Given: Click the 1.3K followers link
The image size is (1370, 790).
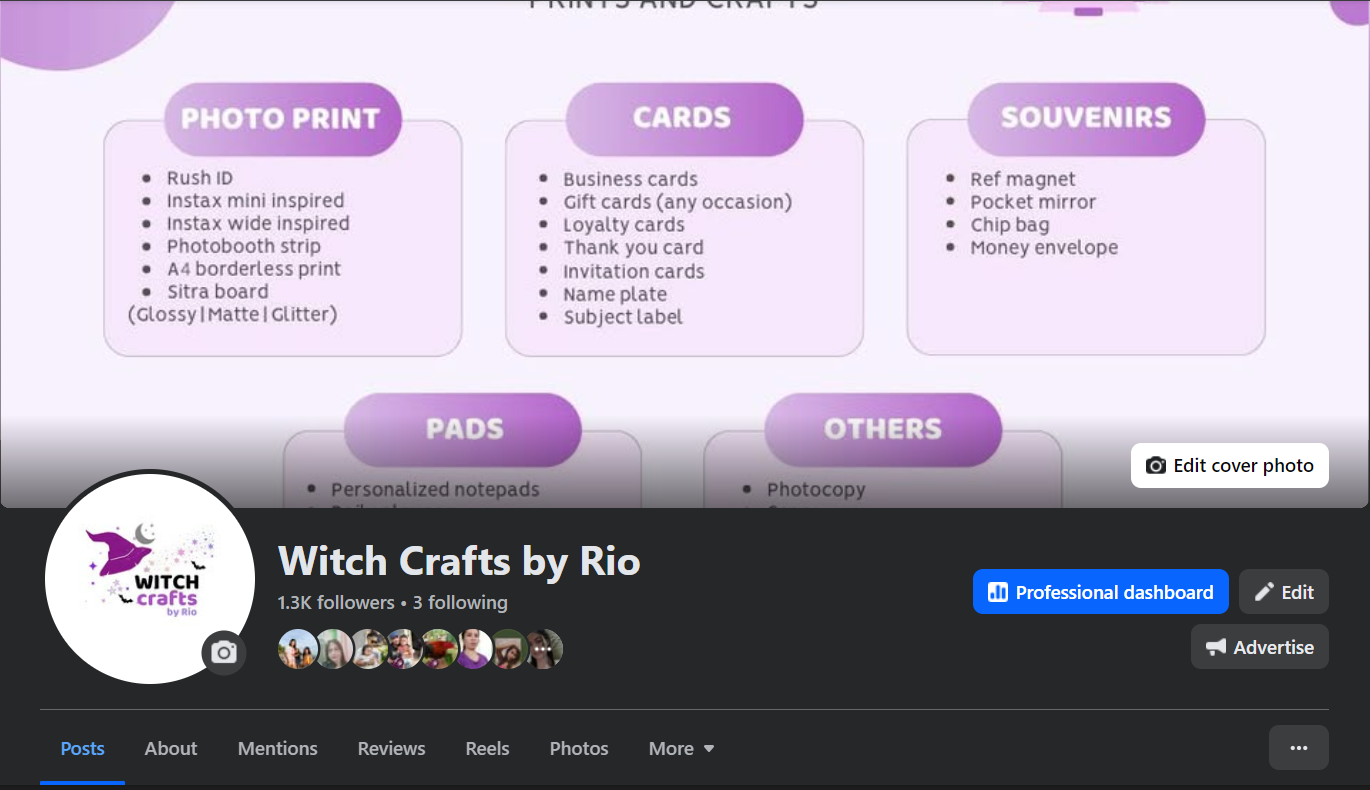Looking at the screenshot, I should [336, 602].
